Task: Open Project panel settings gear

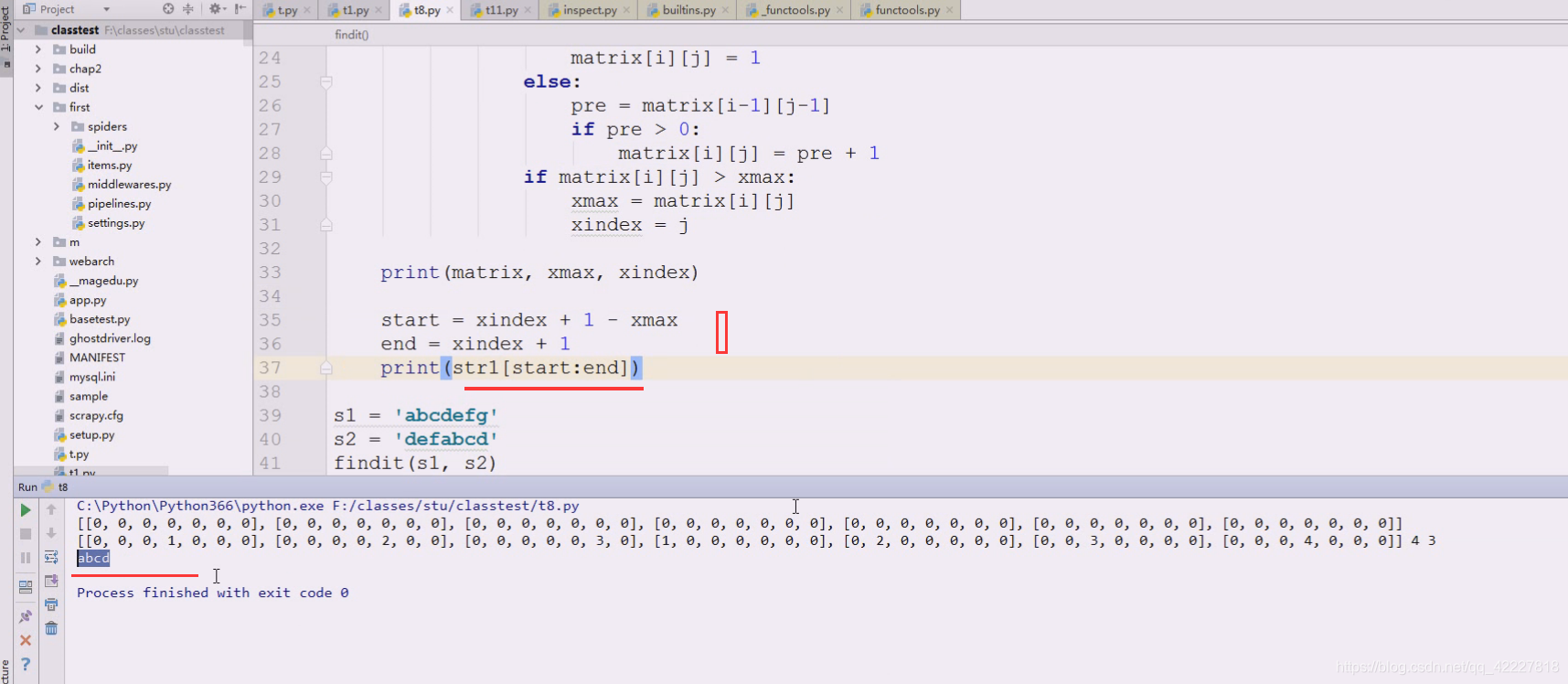Action: click(216, 9)
